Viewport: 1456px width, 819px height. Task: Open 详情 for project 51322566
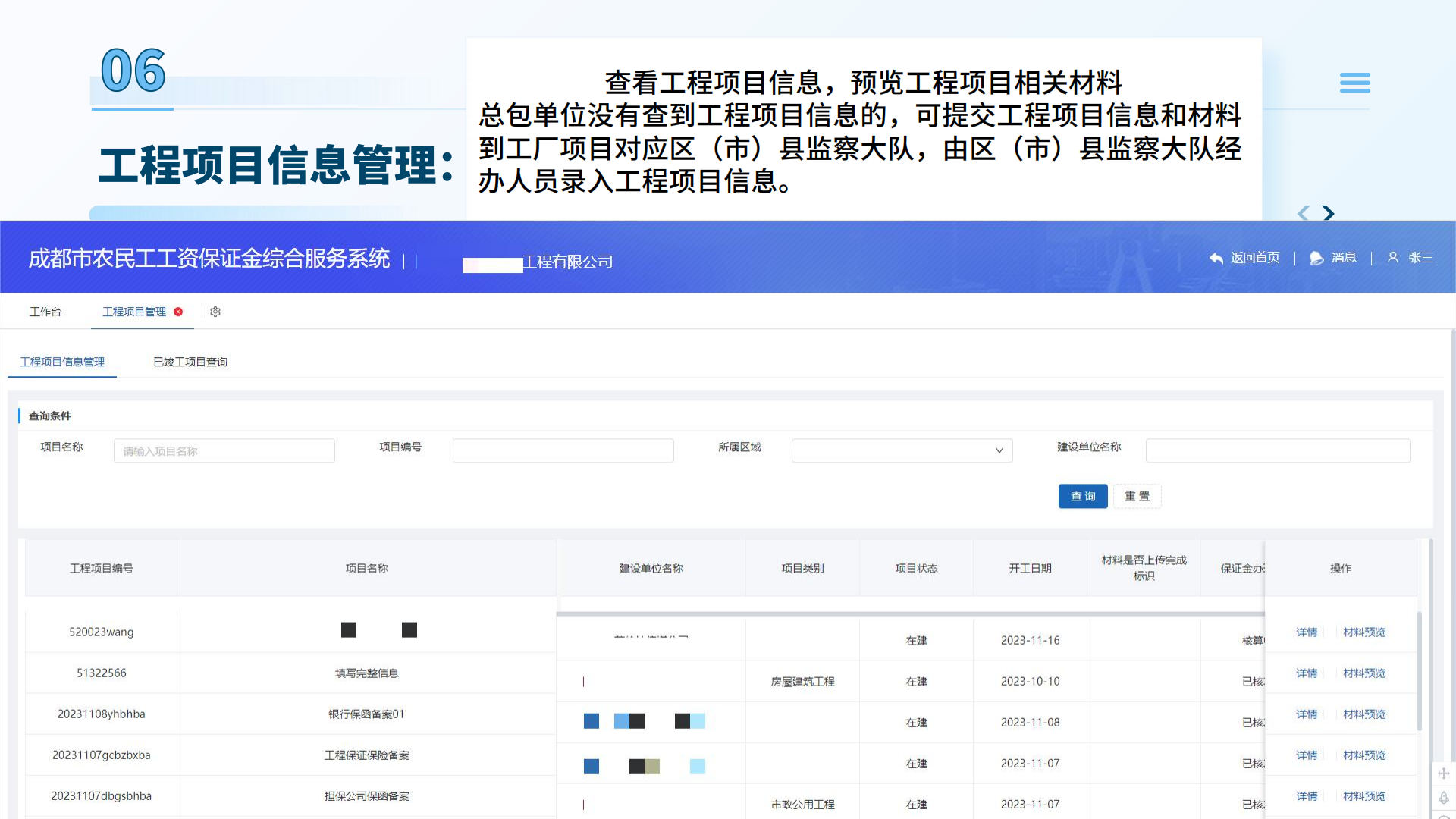(1307, 673)
